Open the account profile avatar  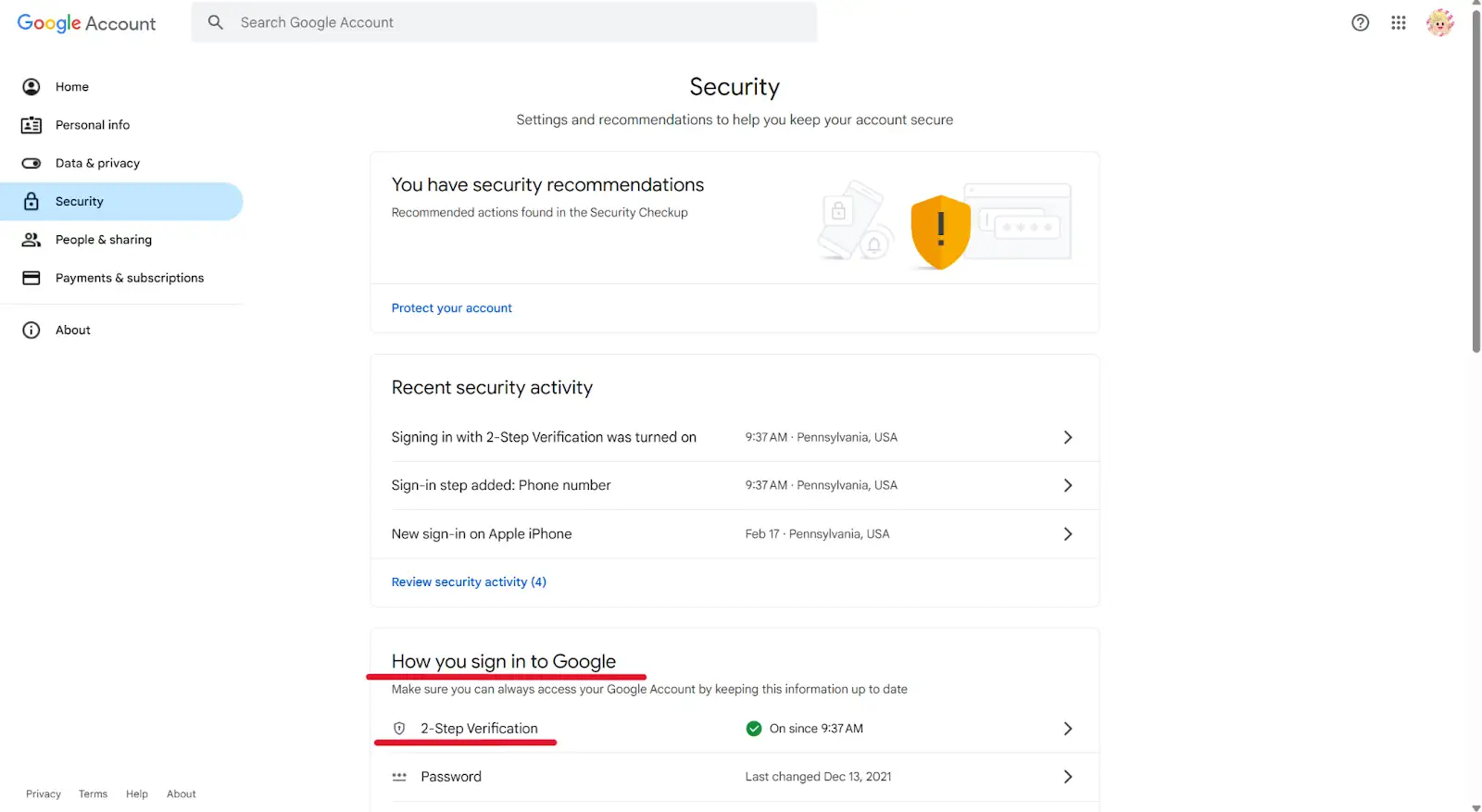[x=1440, y=23]
